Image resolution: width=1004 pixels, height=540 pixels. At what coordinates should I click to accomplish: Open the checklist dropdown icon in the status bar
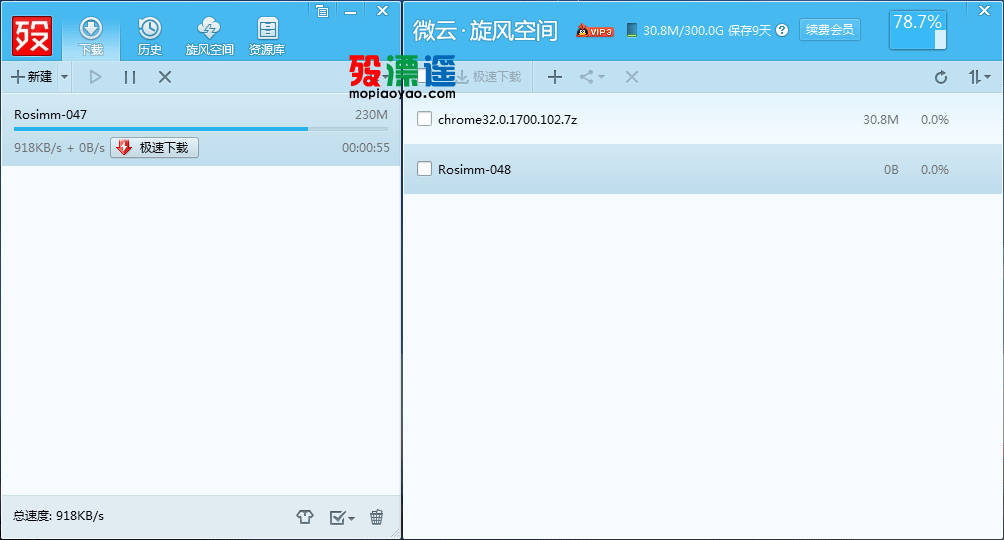tap(342, 517)
